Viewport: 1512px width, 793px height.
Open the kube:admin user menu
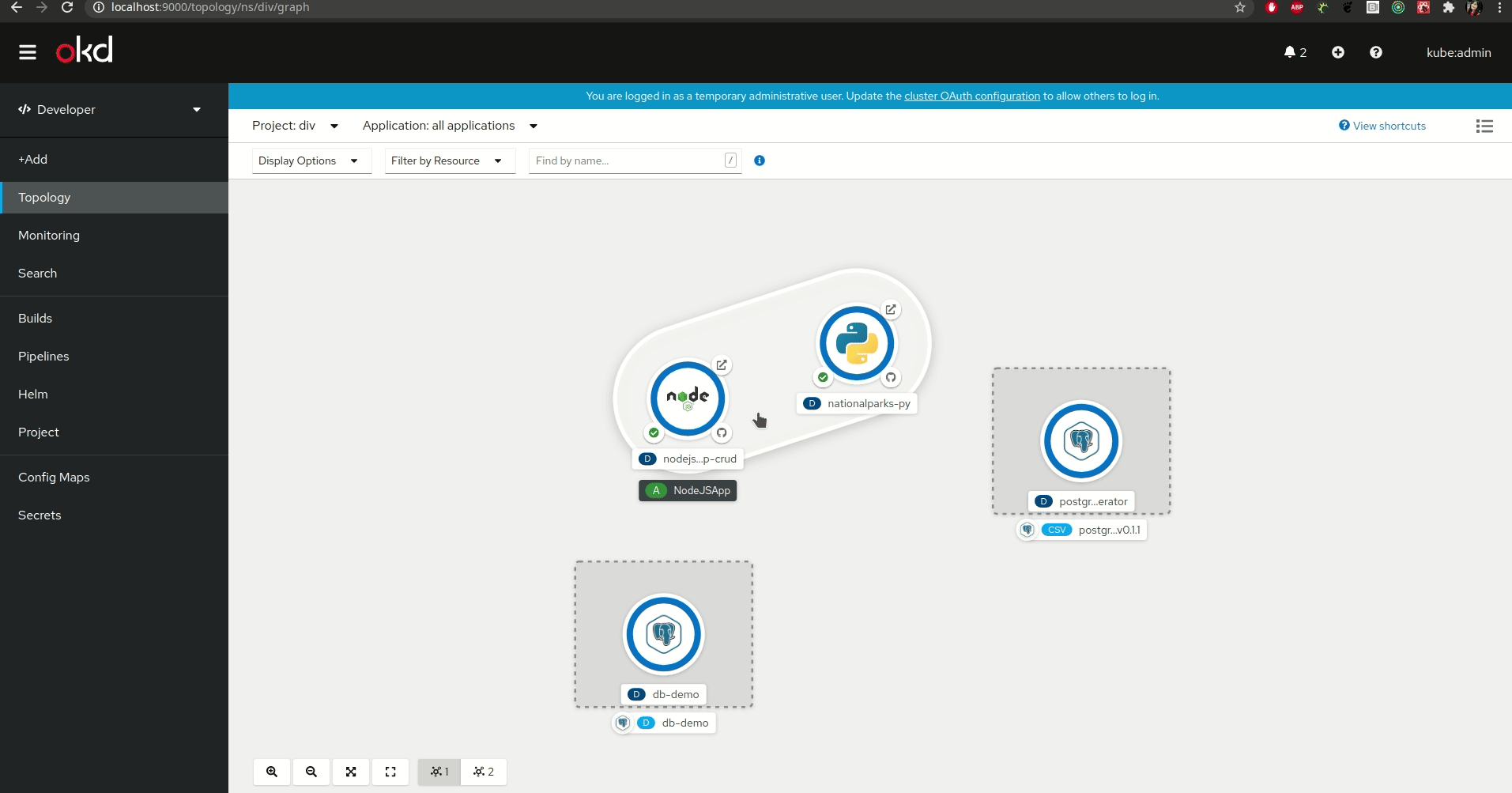(1458, 52)
